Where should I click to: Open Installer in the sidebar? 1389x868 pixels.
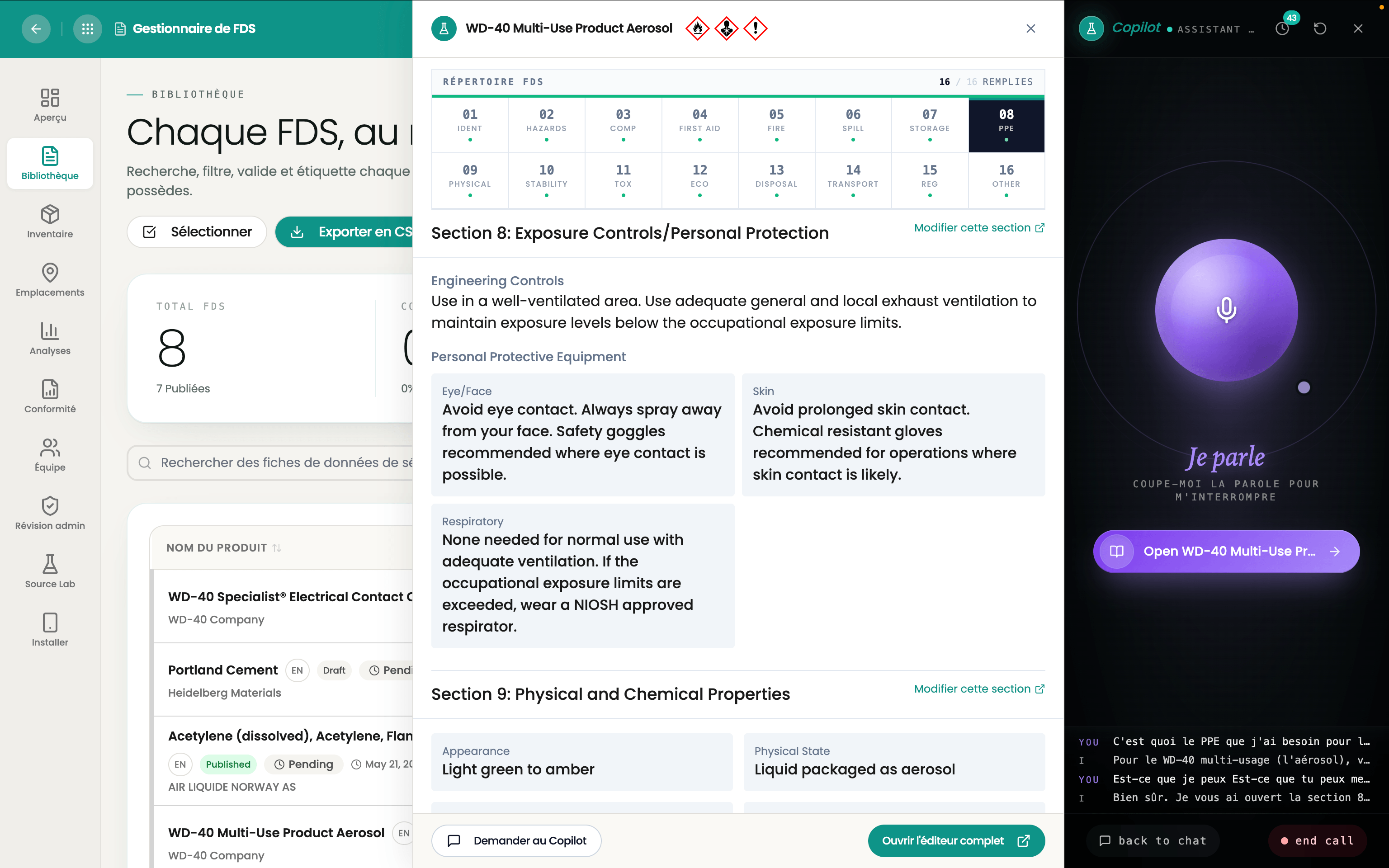coord(50,630)
